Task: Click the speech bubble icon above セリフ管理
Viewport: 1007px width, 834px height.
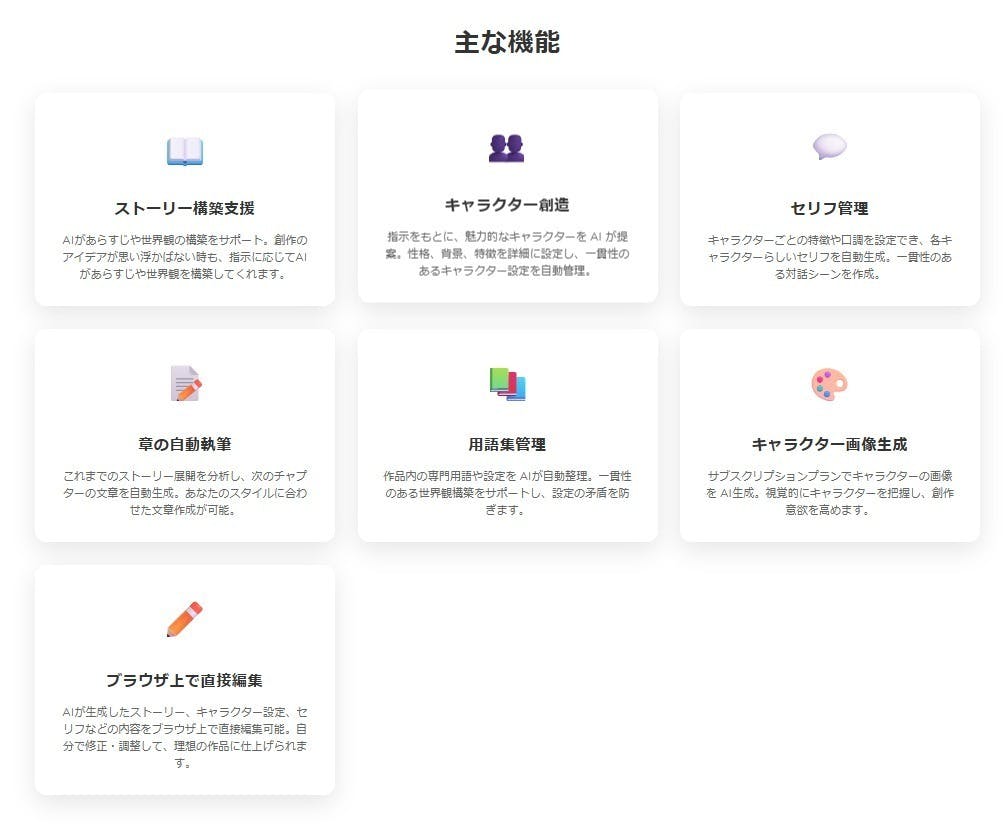Action: (x=831, y=150)
